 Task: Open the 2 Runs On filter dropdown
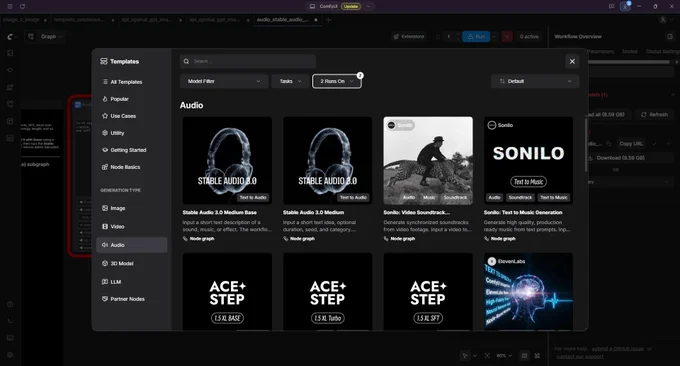[337, 81]
